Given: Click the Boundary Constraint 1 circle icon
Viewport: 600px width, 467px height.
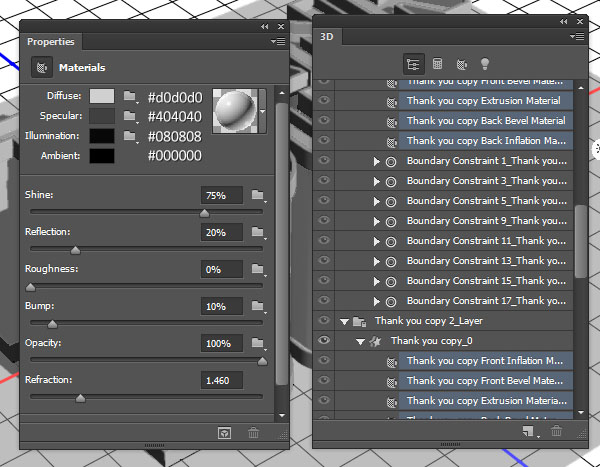Looking at the screenshot, I should (x=391, y=162).
